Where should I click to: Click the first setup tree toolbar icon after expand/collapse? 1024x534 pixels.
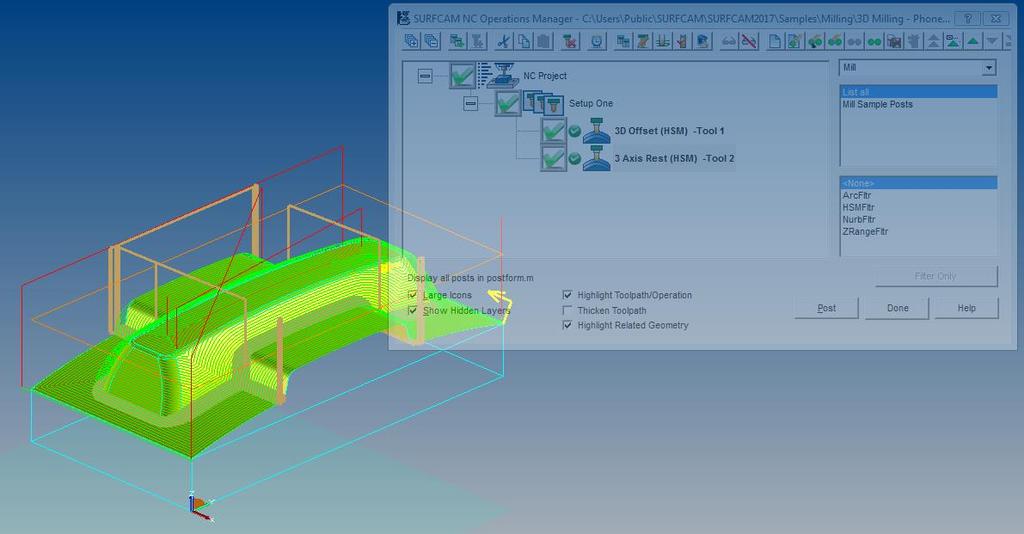coord(456,41)
